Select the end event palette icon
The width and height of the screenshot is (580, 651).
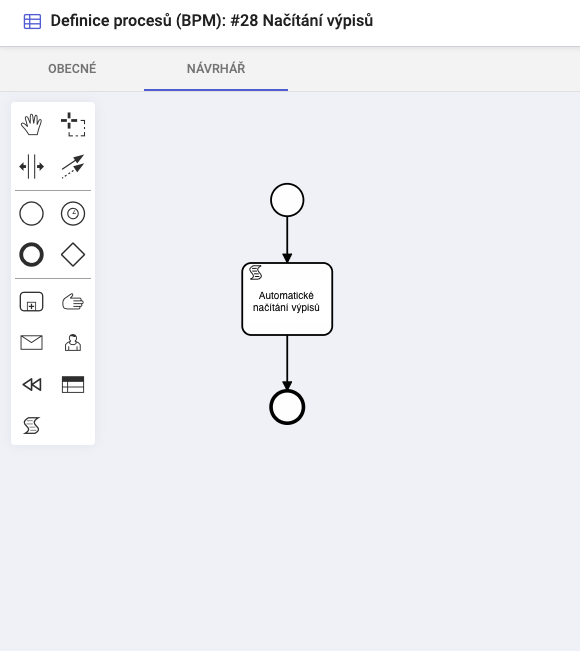coord(32,255)
